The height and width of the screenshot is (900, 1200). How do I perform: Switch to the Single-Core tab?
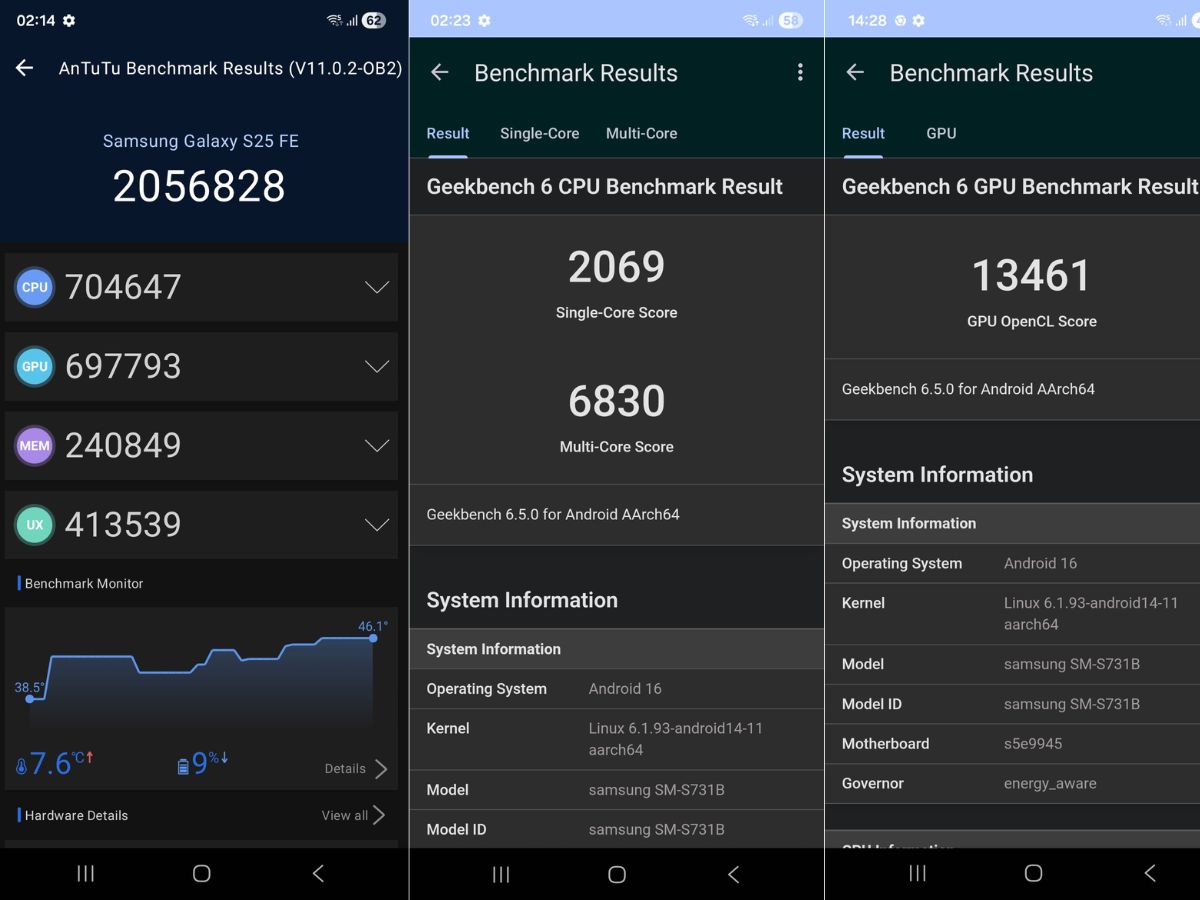539,133
